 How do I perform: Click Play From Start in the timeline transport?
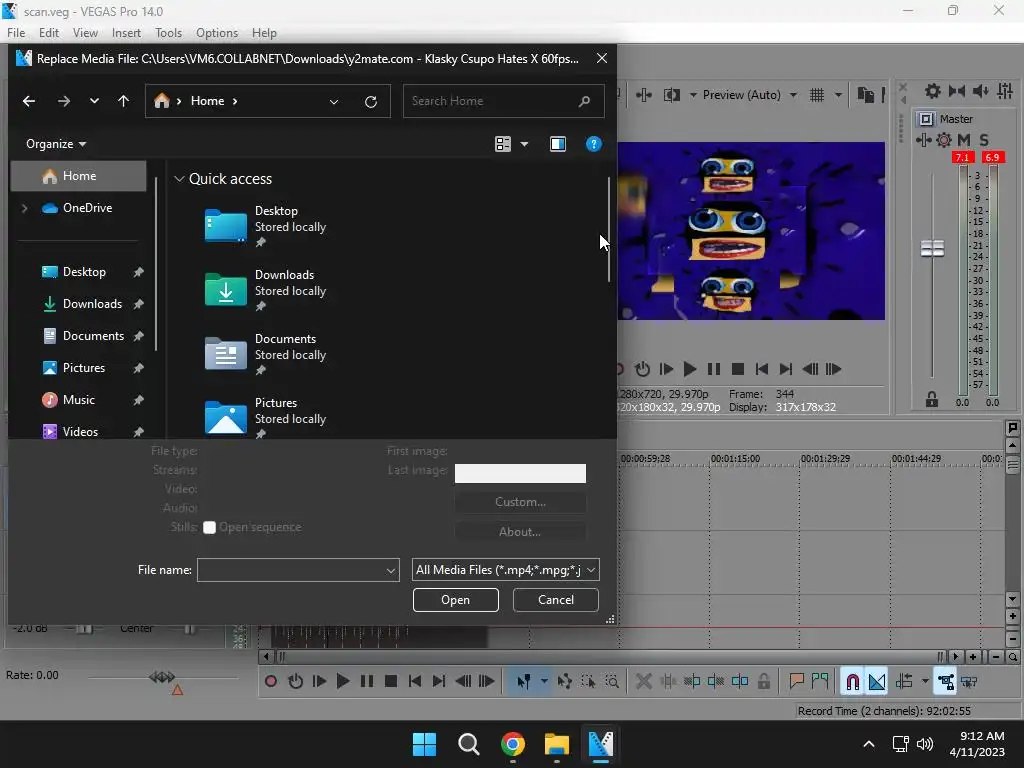(x=319, y=682)
